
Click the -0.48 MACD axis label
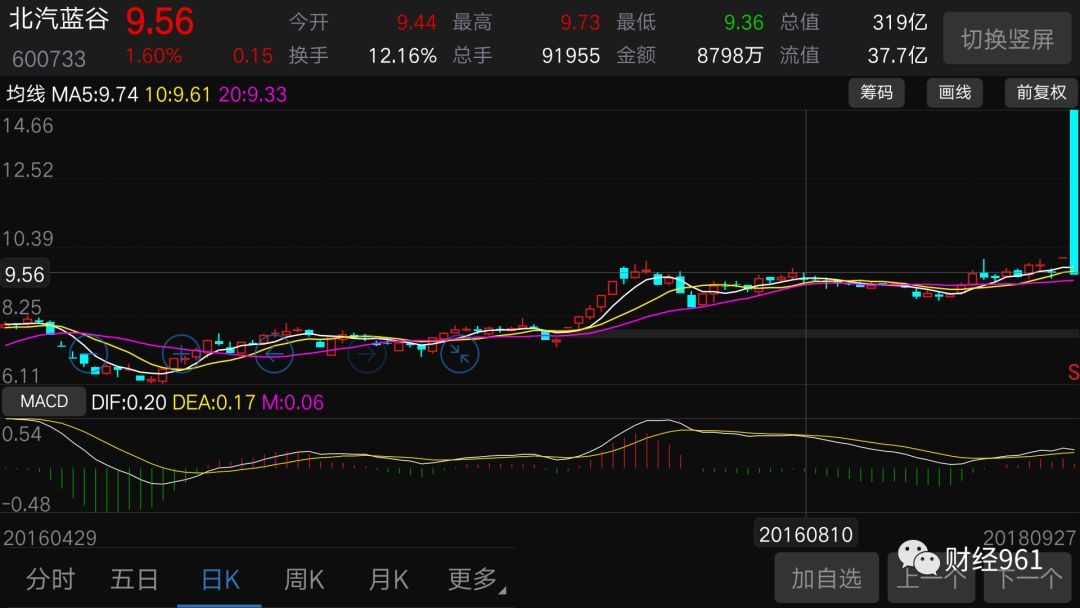tap(26, 504)
